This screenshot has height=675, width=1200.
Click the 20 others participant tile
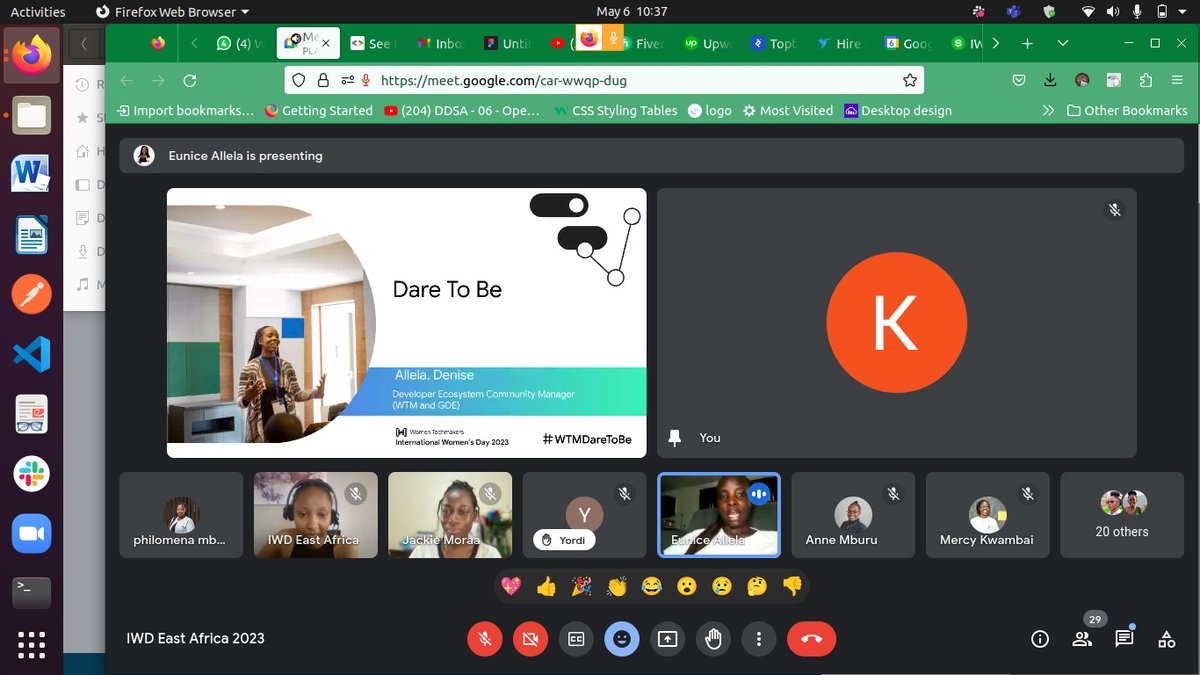coord(1121,514)
